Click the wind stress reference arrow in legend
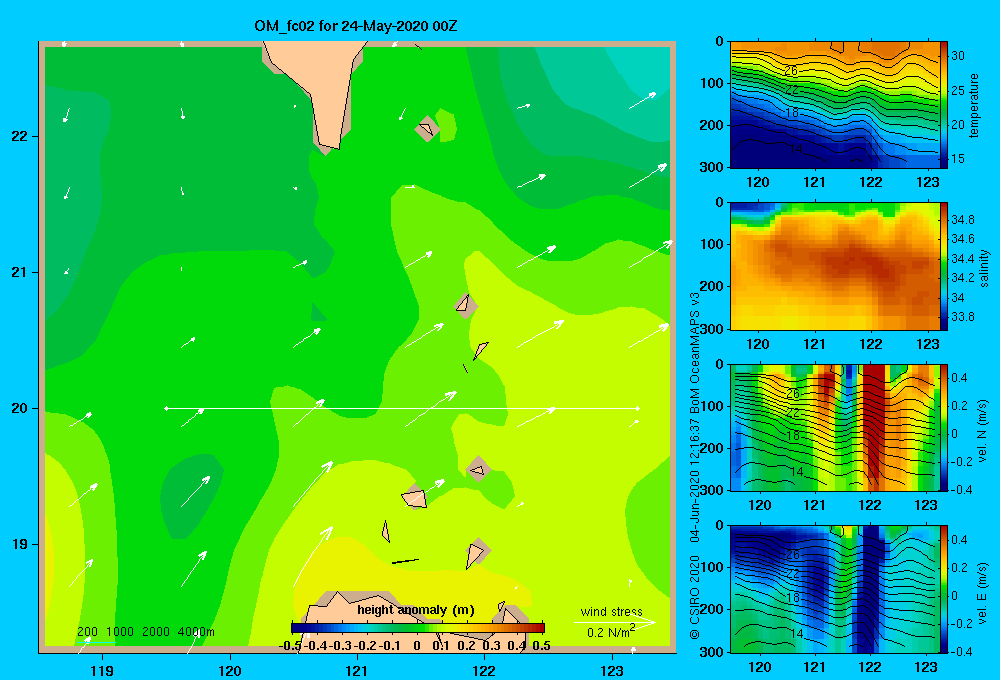 click(615, 622)
